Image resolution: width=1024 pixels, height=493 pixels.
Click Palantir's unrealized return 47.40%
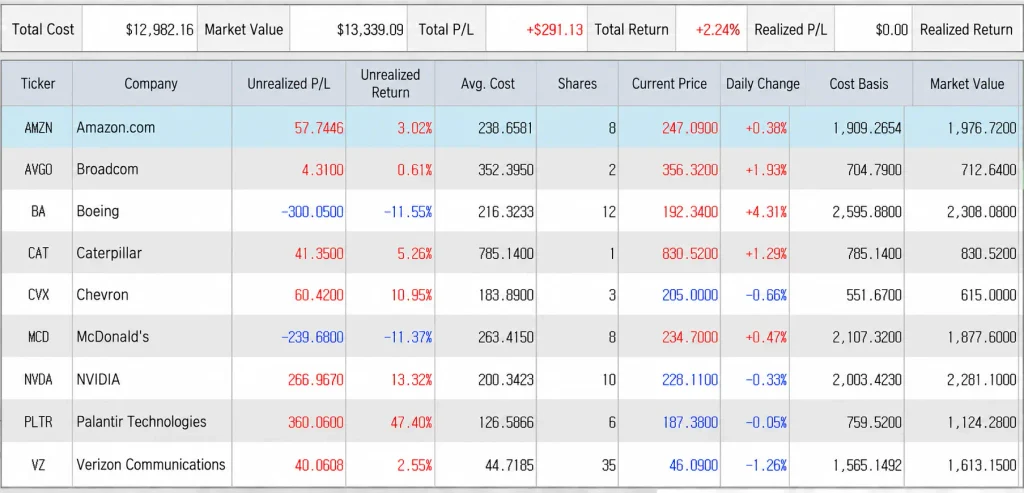[x=411, y=422]
